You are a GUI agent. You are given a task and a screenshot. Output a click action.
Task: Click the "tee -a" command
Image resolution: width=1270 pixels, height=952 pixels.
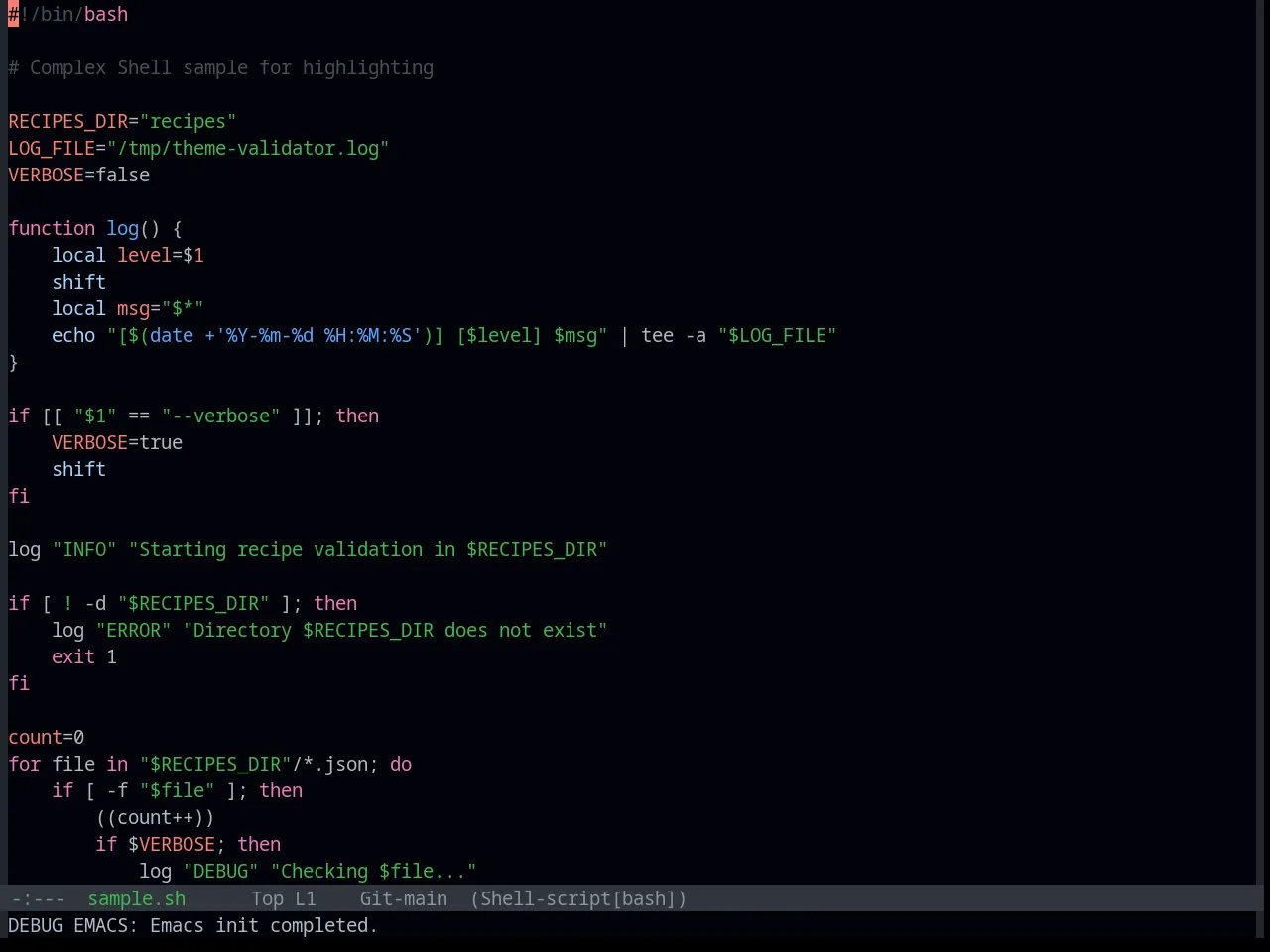pos(674,335)
